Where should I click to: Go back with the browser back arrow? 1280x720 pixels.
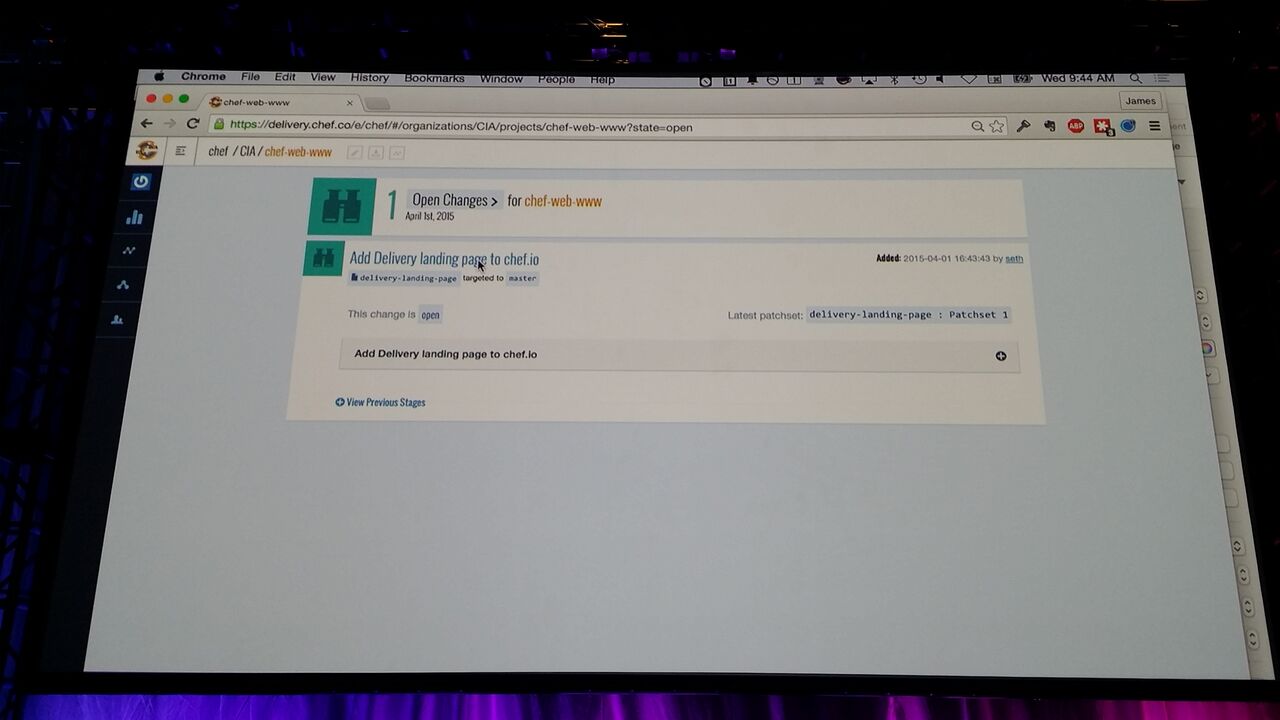147,123
